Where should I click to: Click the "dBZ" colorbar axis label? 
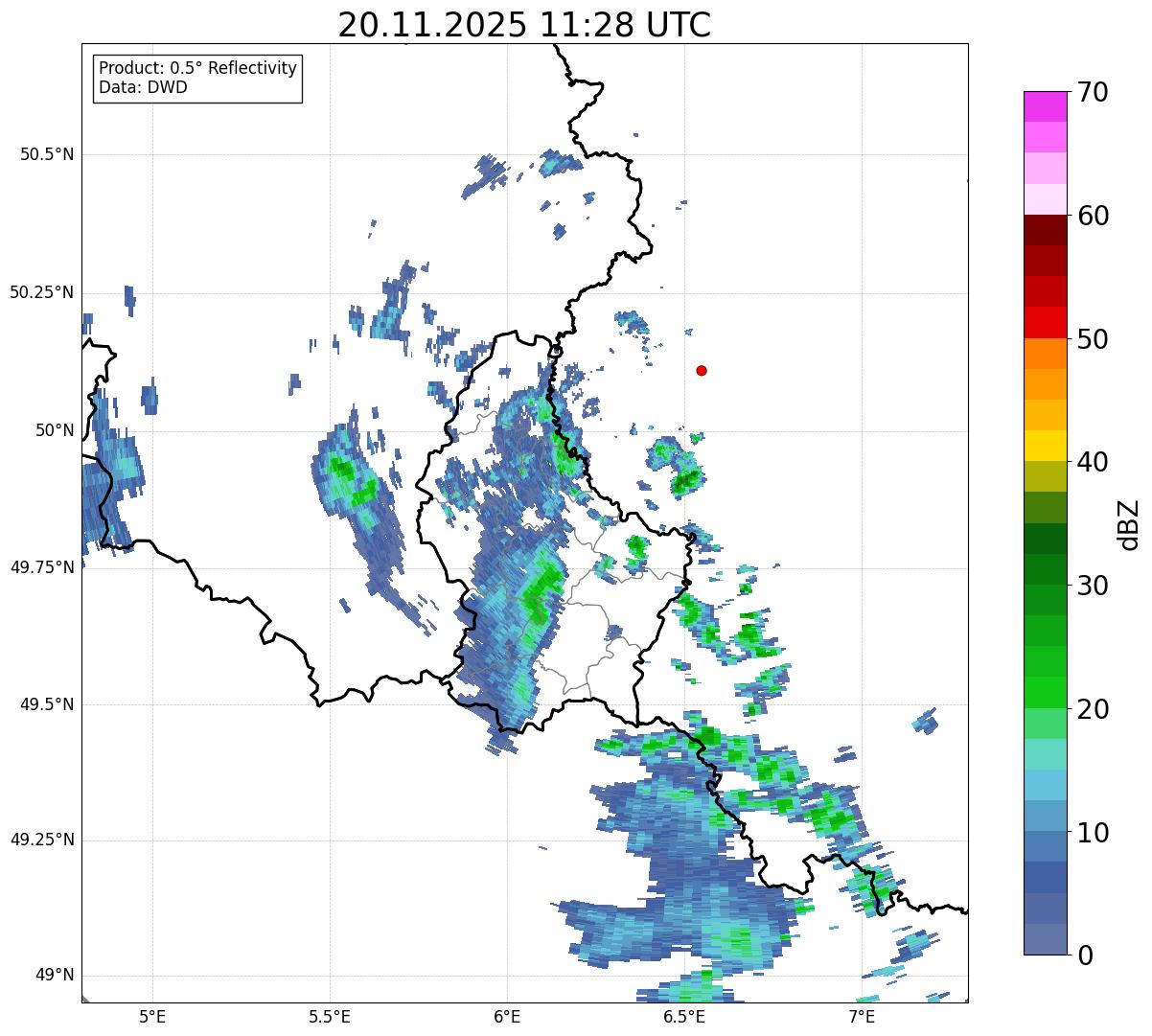(1129, 524)
